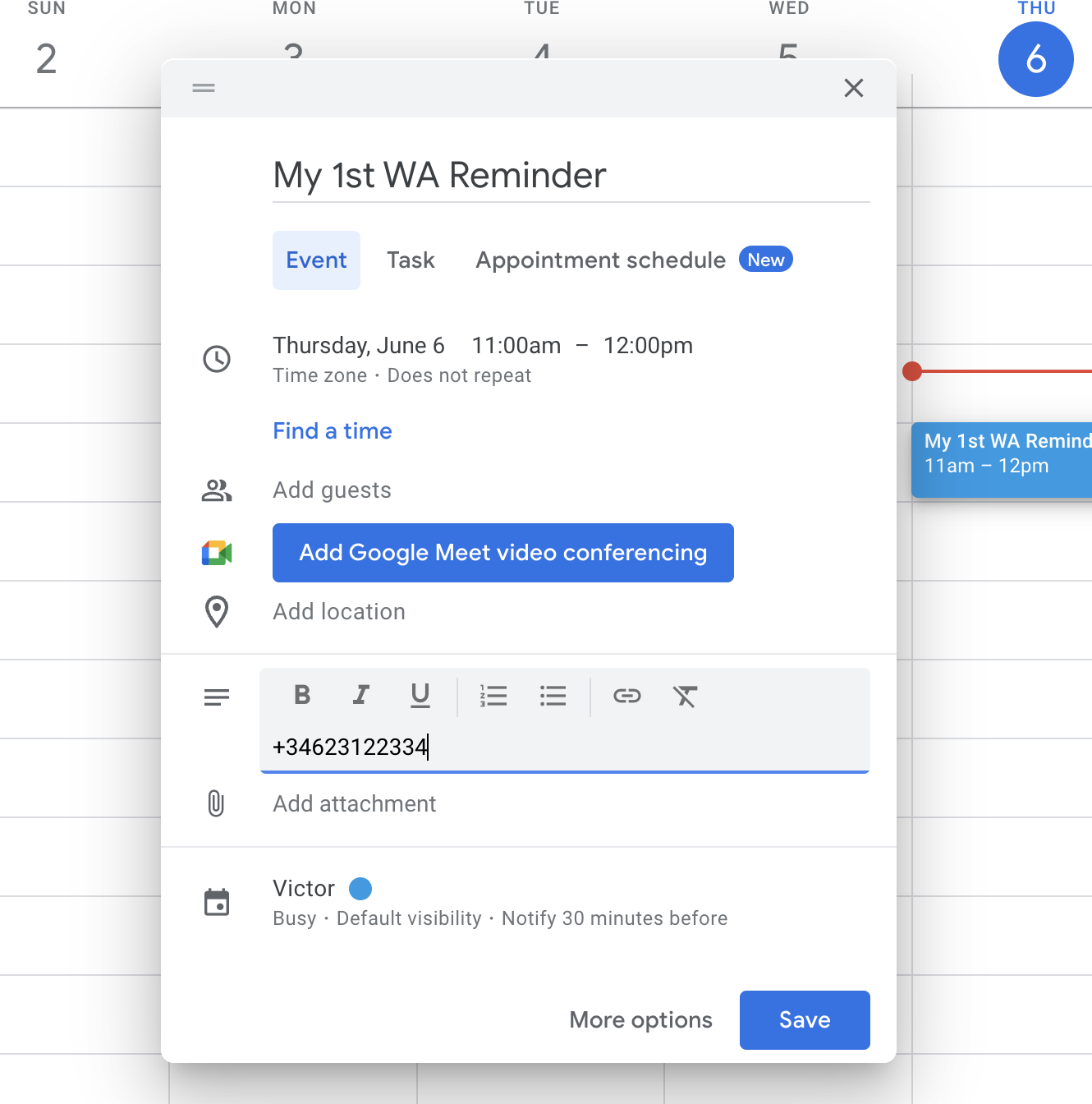1092x1104 pixels.
Task: Switch to Appointment schedule tab
Action: pyautogui.click(x=601, y=260)
